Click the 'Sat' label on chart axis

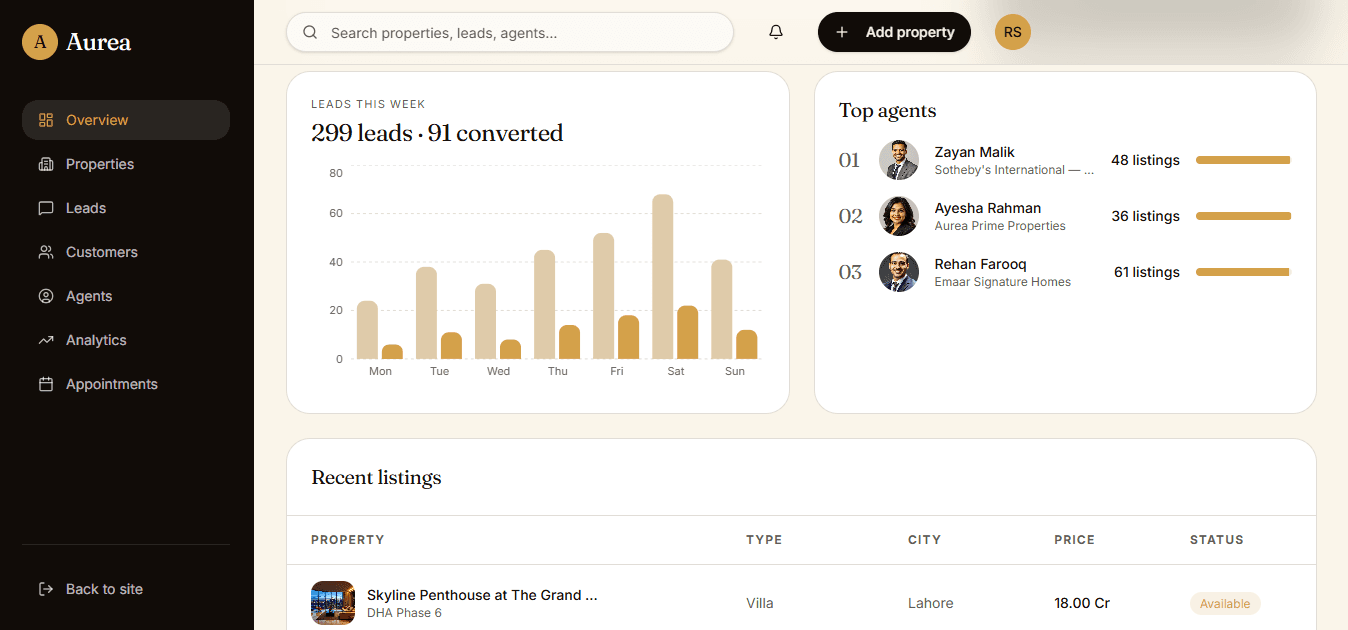point(676,371)
